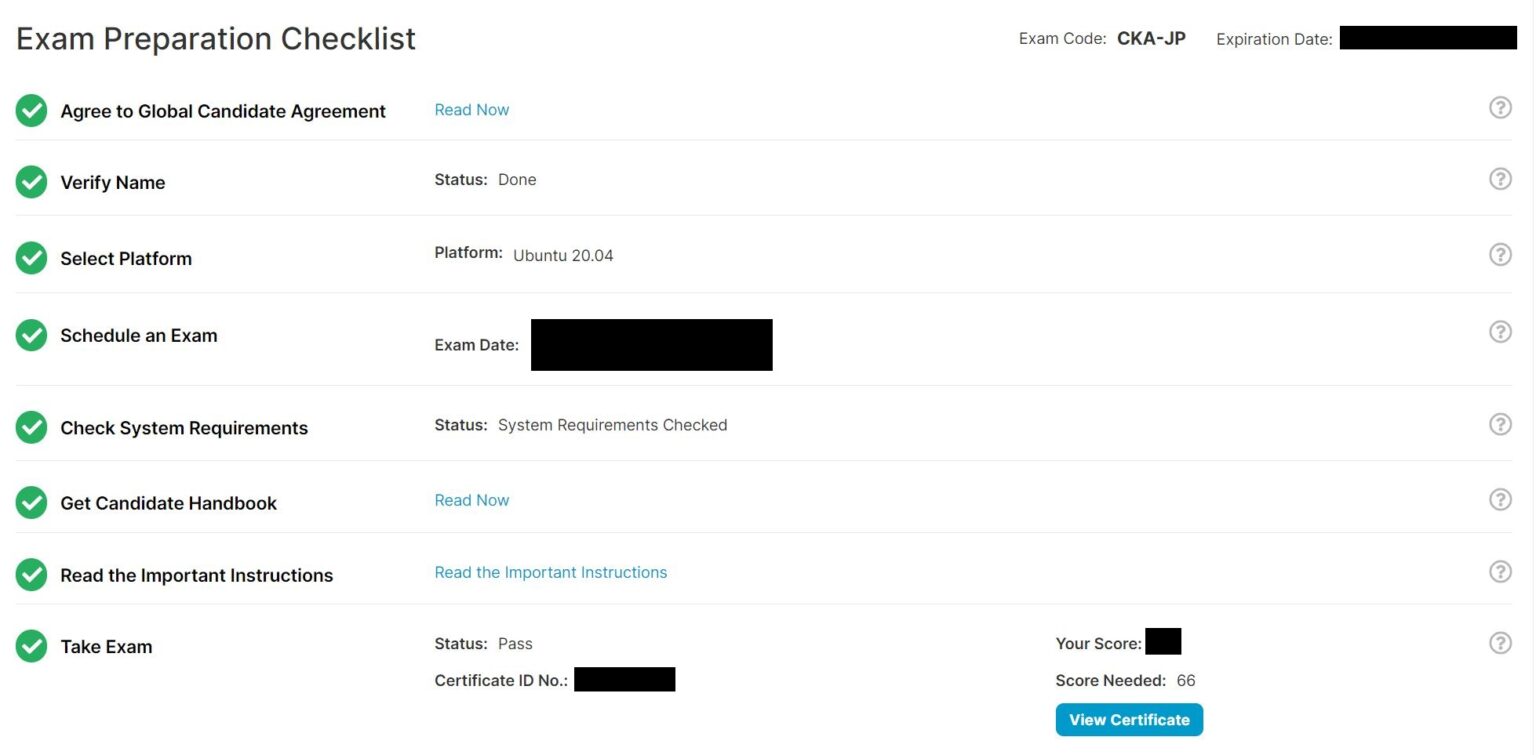1536x755 pixels.
Task: Click help icon in Take Exam row
Action: (x=1500, y=643)
